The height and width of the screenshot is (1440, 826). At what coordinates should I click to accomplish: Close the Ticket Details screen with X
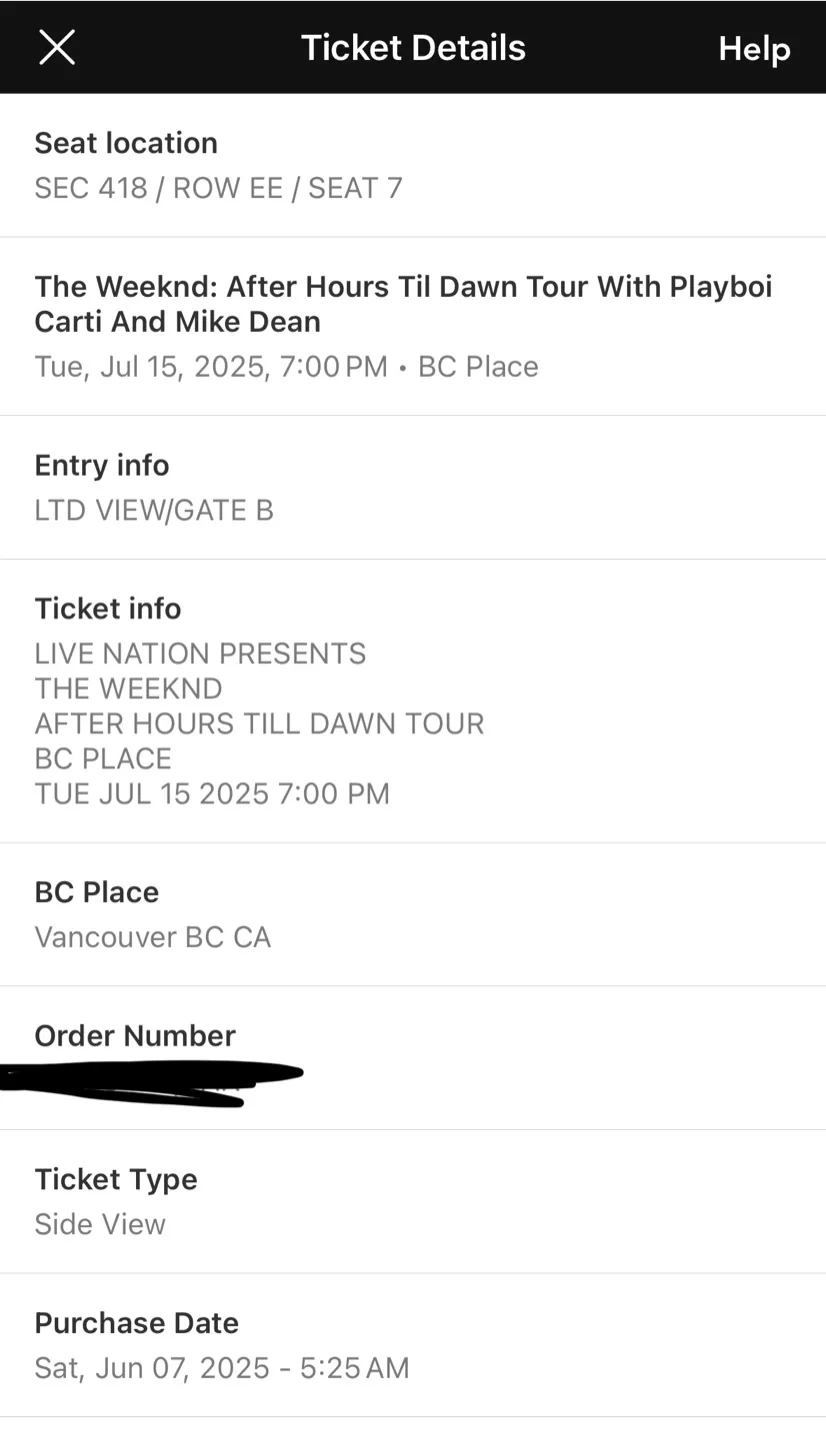57,47
